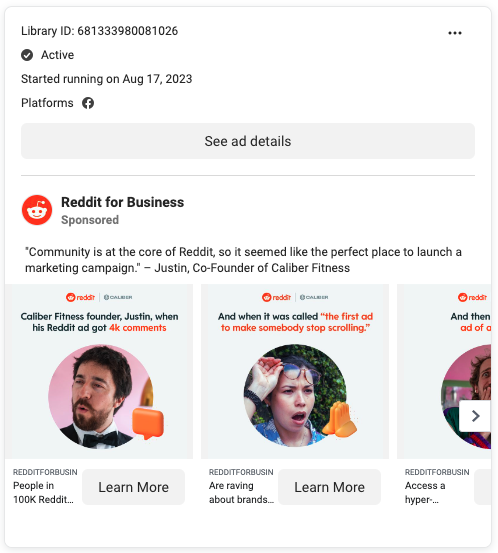
Task: Click REDDITFORBUSIN label on second card
Action: [x=241, y=472]
